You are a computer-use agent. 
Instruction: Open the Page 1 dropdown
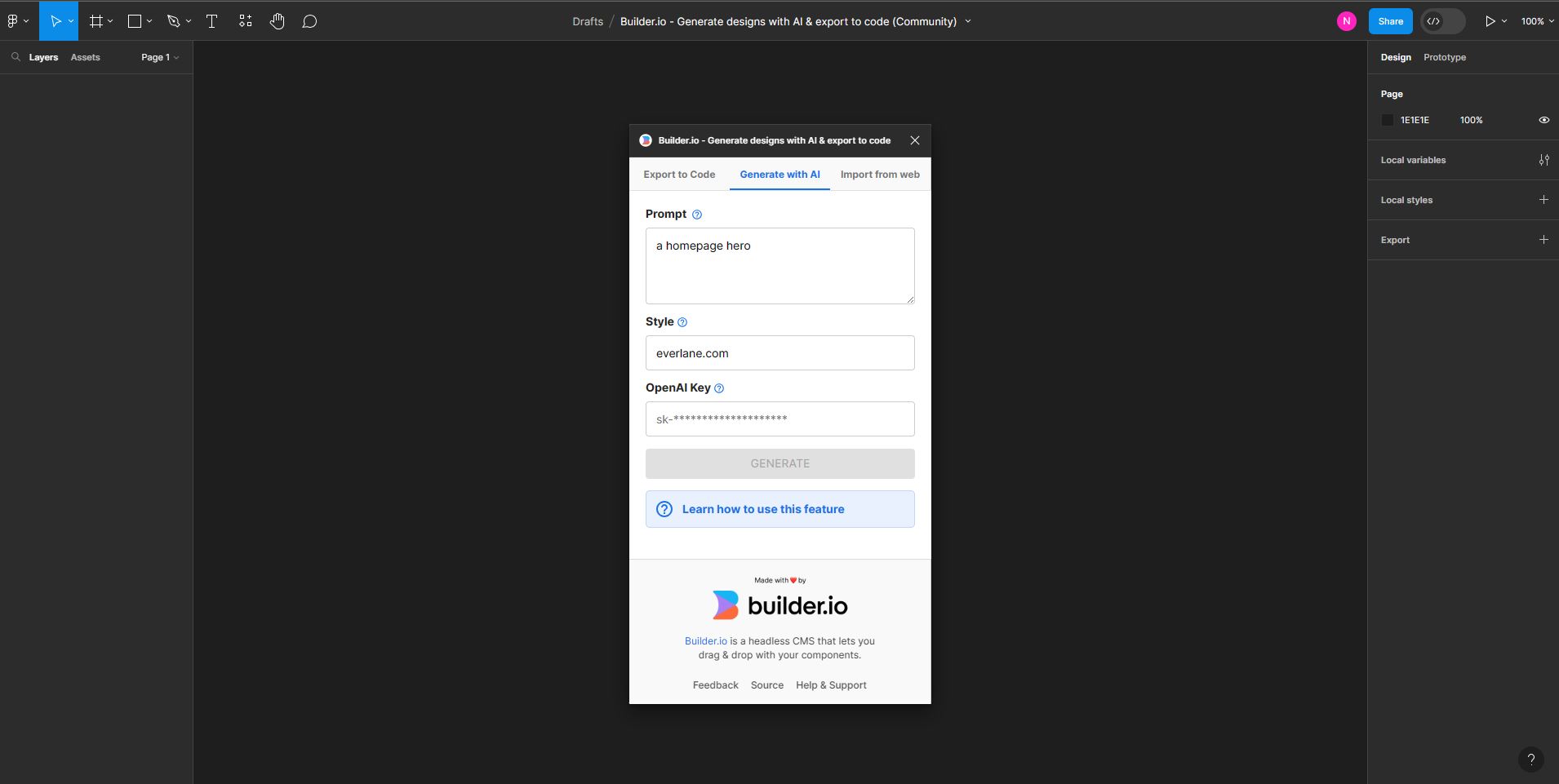point(160,57)
